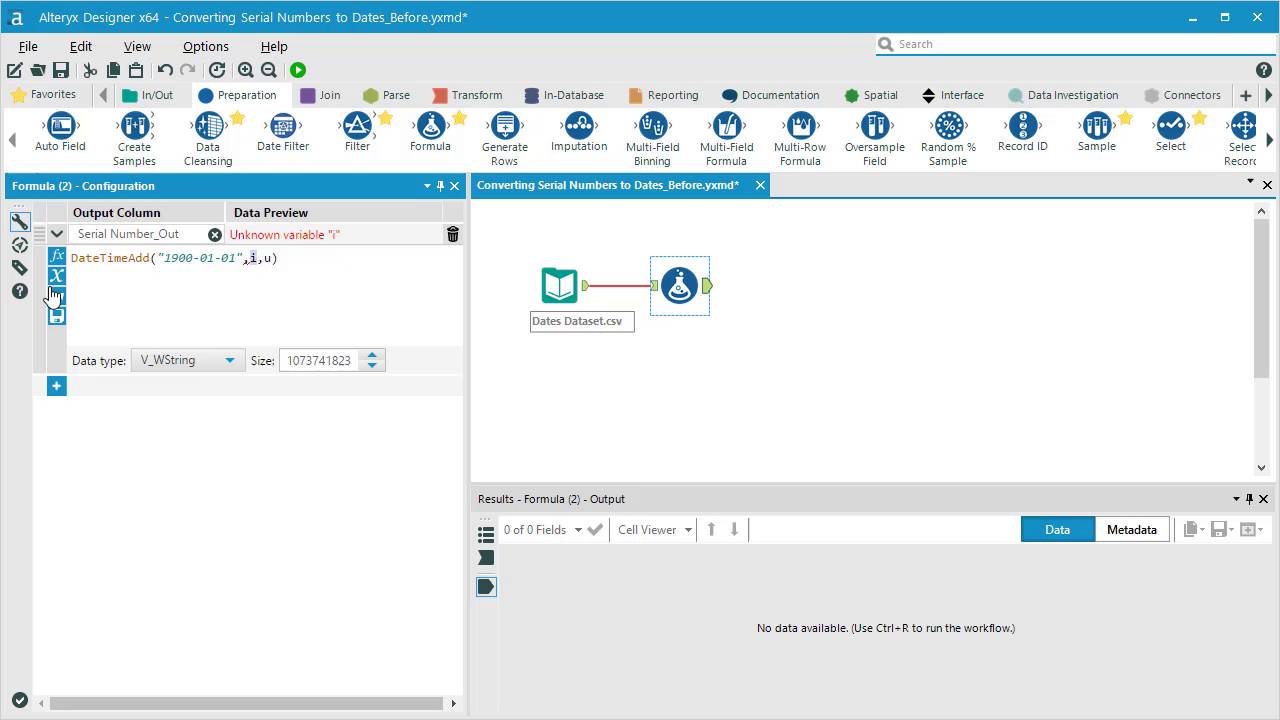Image resolution: width=1280 pixels, height=720 pixels.
Task: Click in the Search box
Action: pyautogui.click(x=1075, y=44)
